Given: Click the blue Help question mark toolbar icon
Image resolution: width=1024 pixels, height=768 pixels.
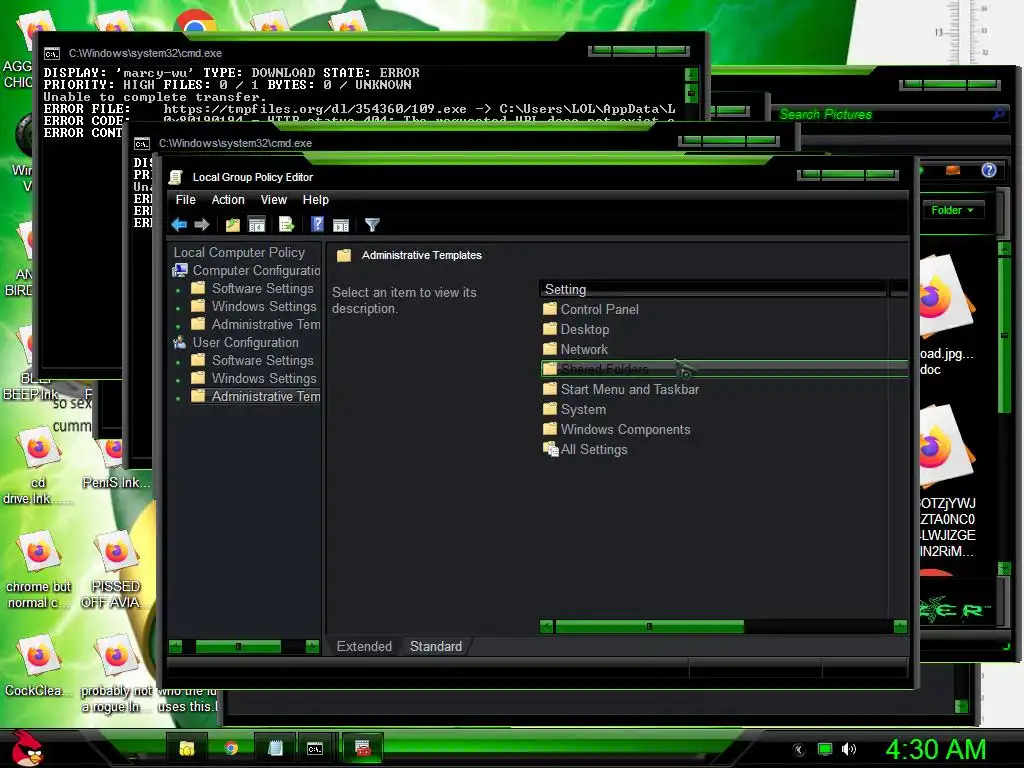Looking at the screenshot, I should pos(317,225).
